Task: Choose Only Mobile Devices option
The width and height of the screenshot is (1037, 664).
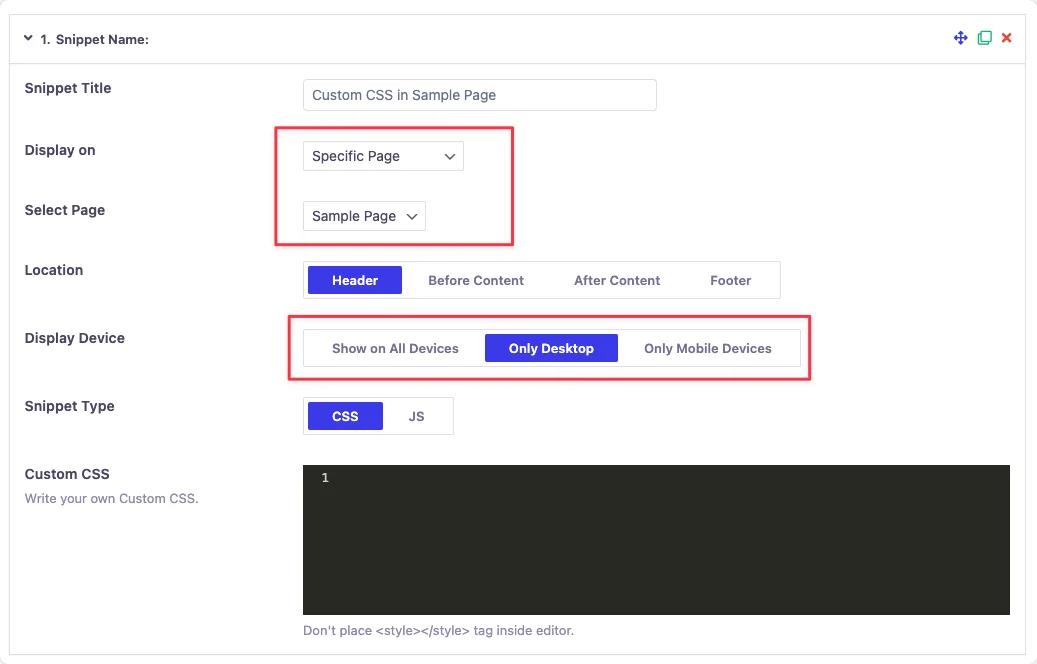Action: 708,349
